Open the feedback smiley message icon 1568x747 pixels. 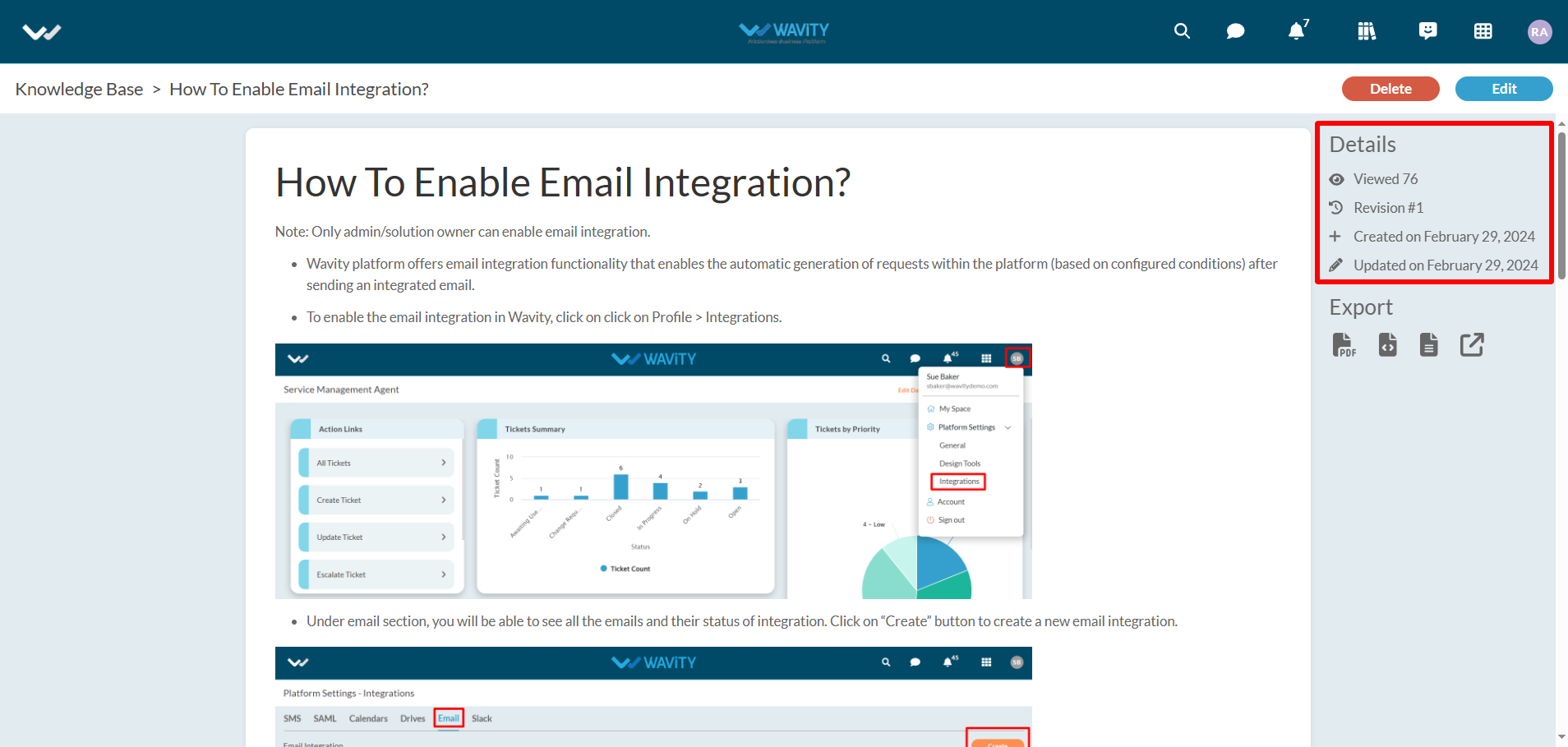point(1428,31)
